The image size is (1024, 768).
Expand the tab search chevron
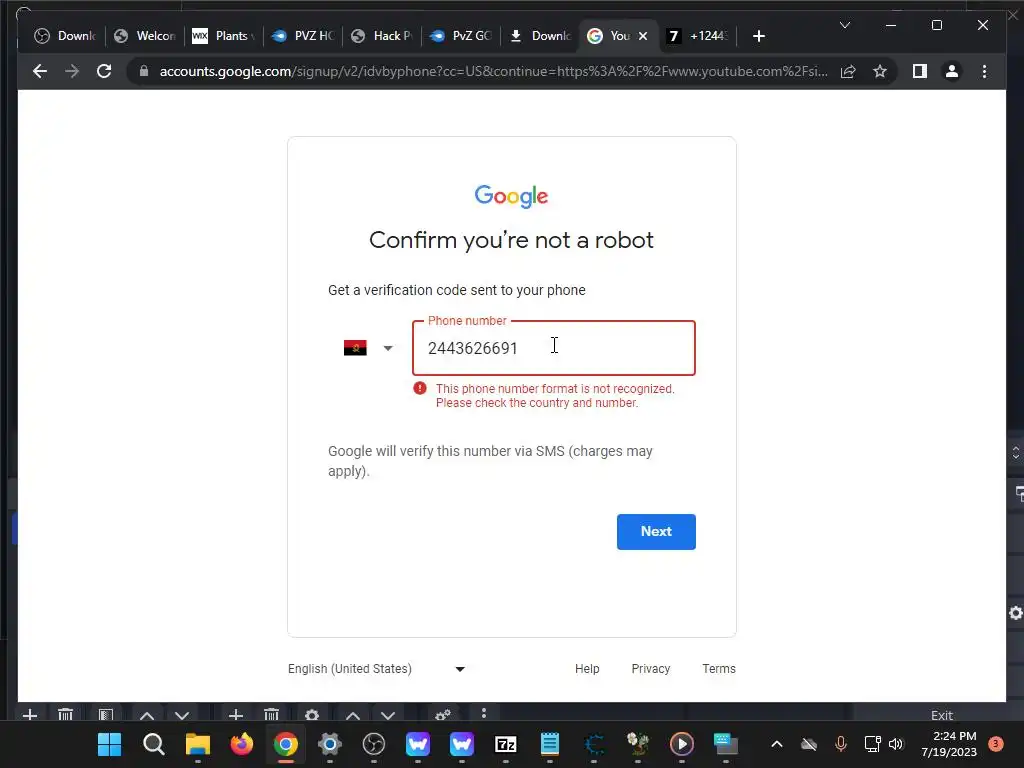coord(844,25)
